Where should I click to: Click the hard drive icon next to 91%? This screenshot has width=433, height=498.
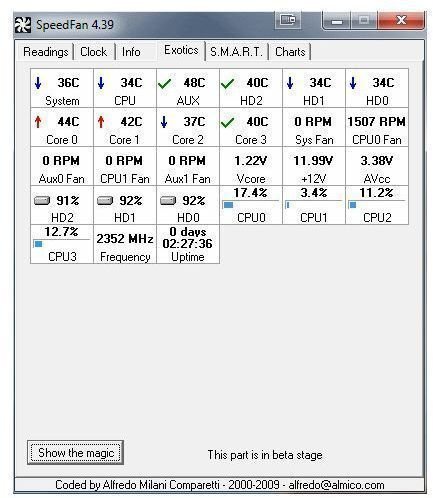tap(42, 200)
